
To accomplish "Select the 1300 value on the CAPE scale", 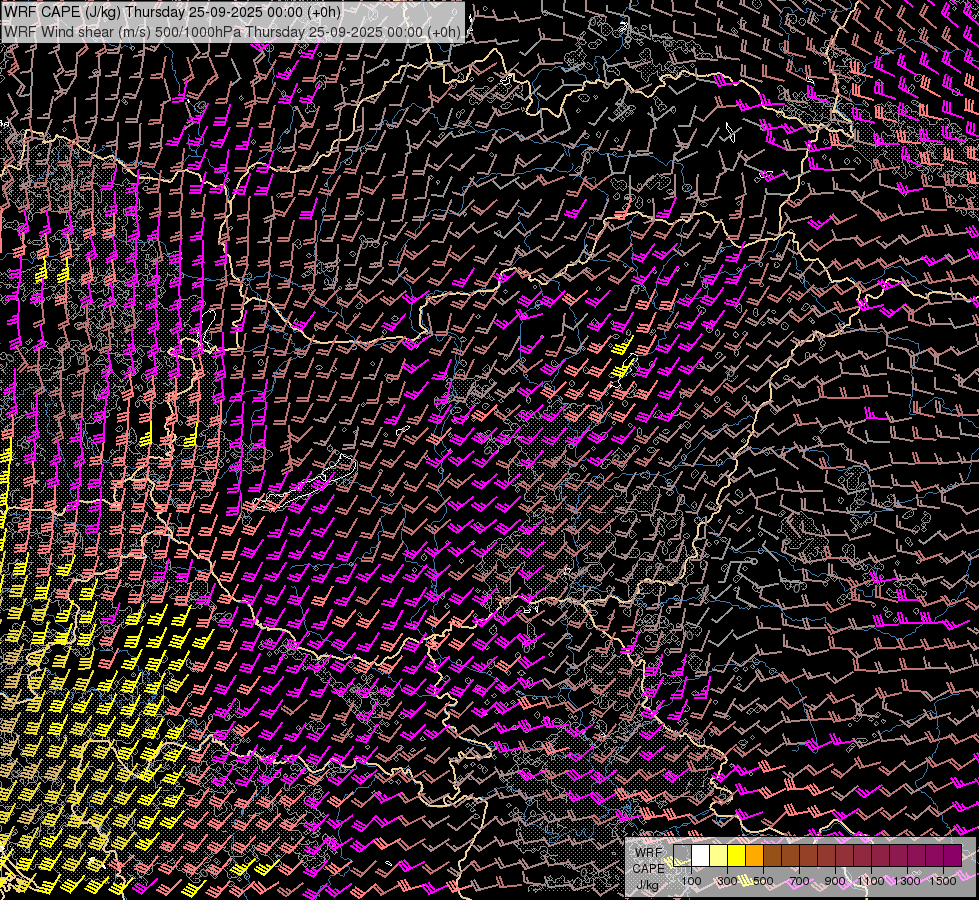I will [907, 881].
